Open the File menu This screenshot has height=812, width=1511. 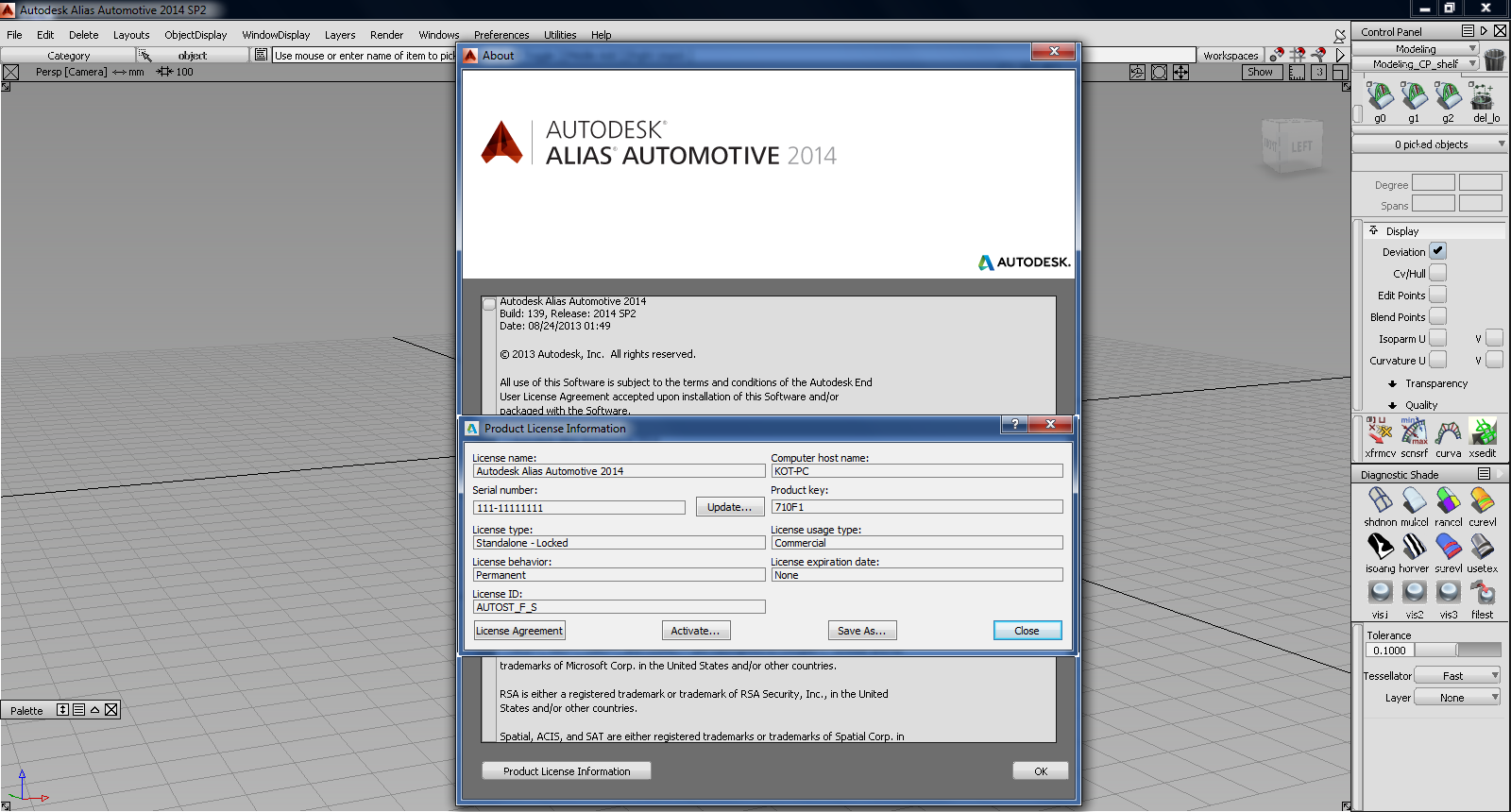coord(14,35)
